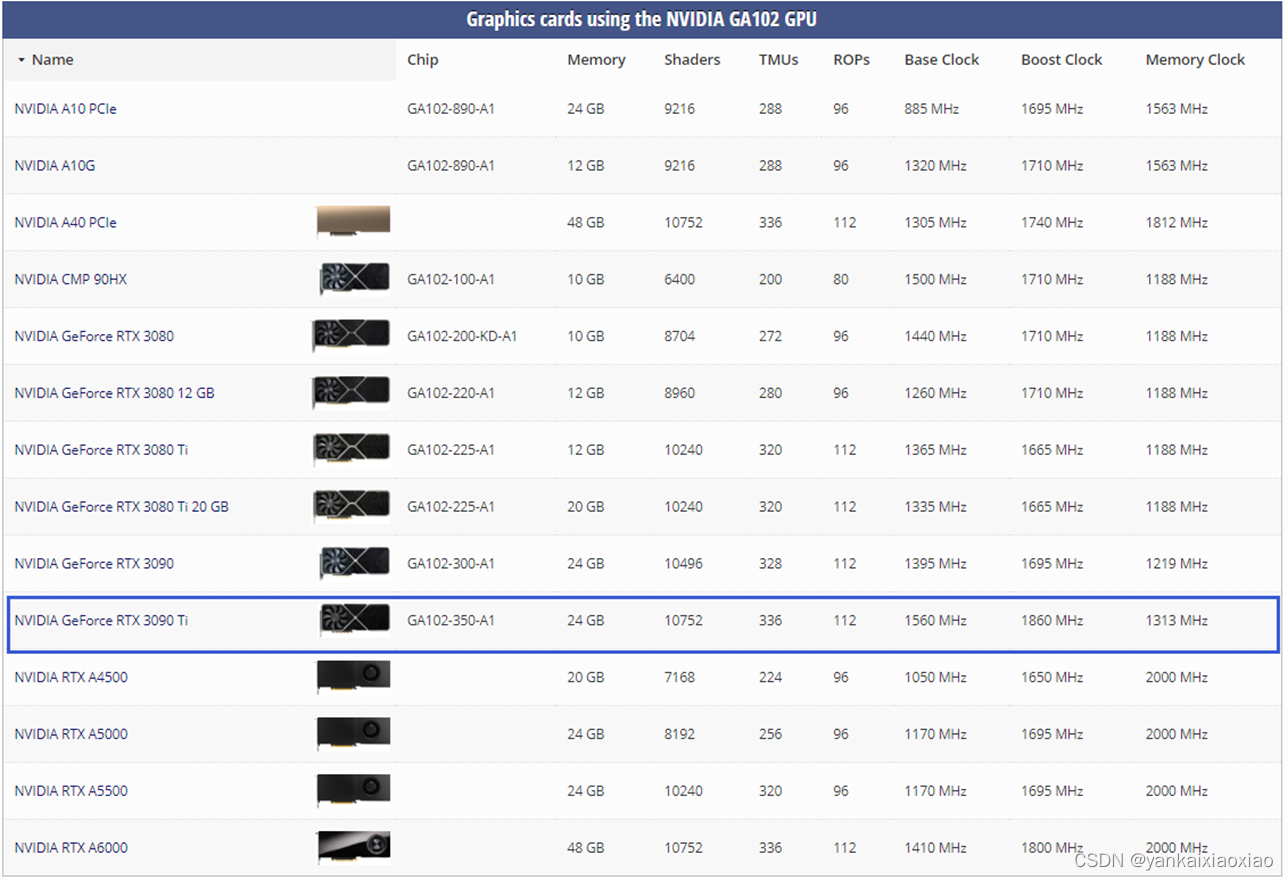Click the 1050 MHz base clock value
This screenshot has width=1288, height=880.
pos(935,678)
